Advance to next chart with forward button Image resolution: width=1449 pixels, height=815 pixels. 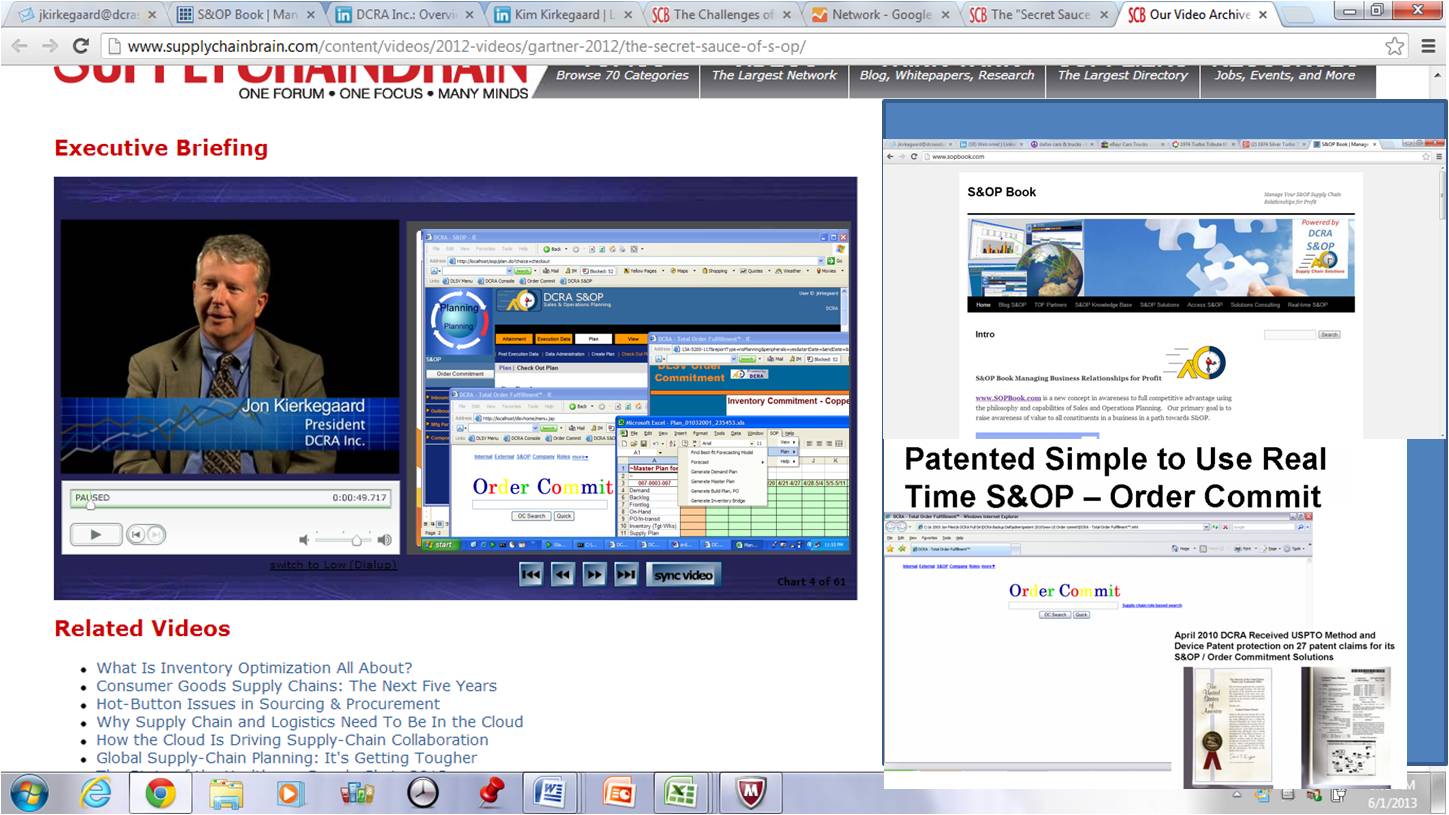(x=594, y=574)
